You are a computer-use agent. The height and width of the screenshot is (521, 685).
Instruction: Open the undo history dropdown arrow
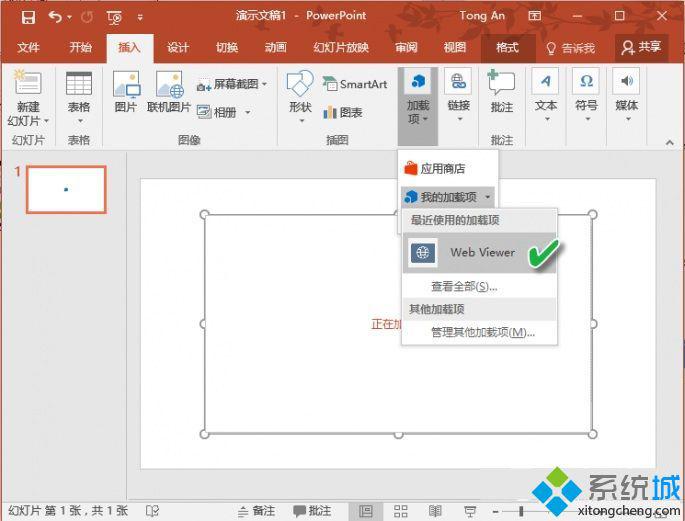pyautogui.click(x=69, y=17)
